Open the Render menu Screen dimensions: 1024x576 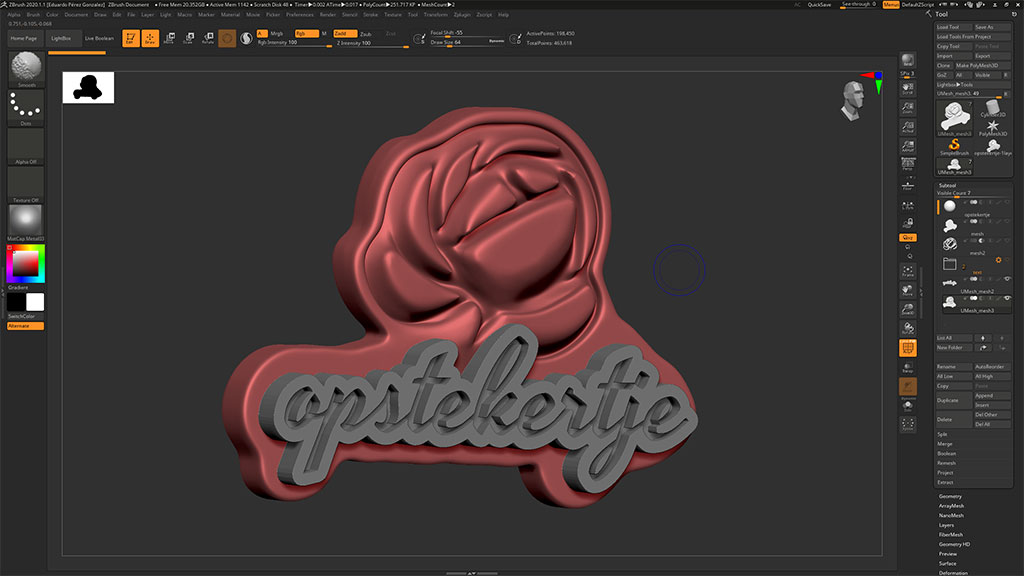328,14
